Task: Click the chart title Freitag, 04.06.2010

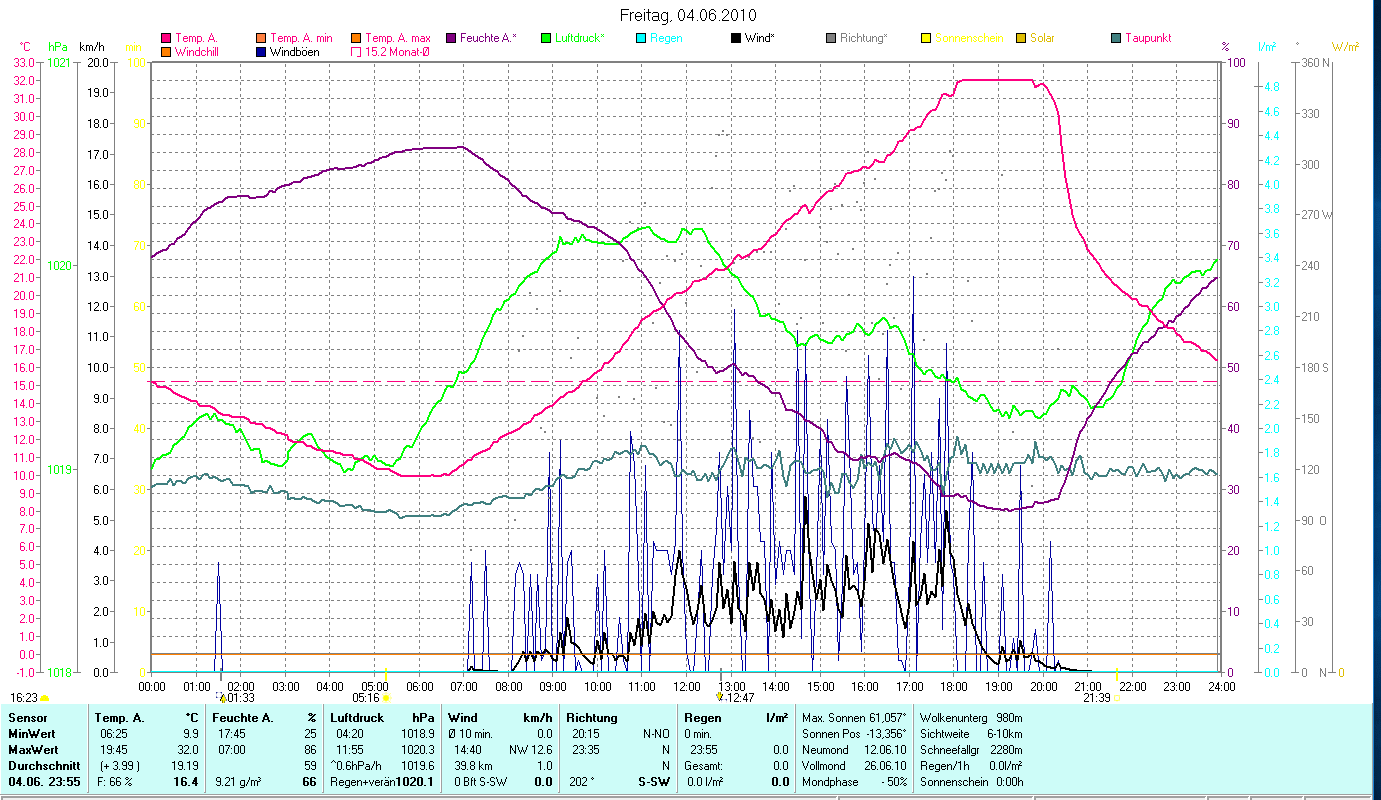Action: pos(688,15)
